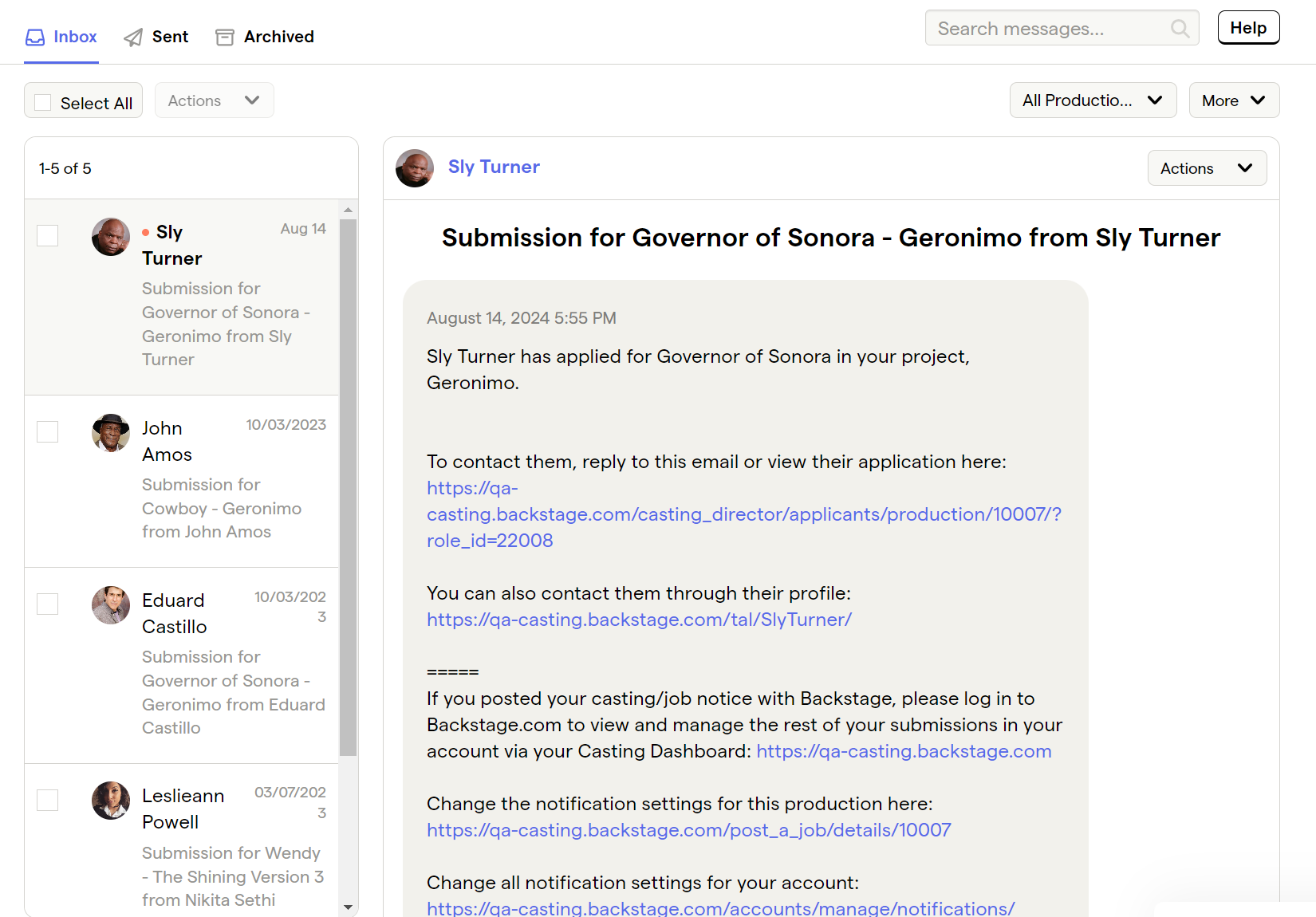Click the Aug 14 date label
The height and width of the screenshot is (917, 1316).
[303, 229]
